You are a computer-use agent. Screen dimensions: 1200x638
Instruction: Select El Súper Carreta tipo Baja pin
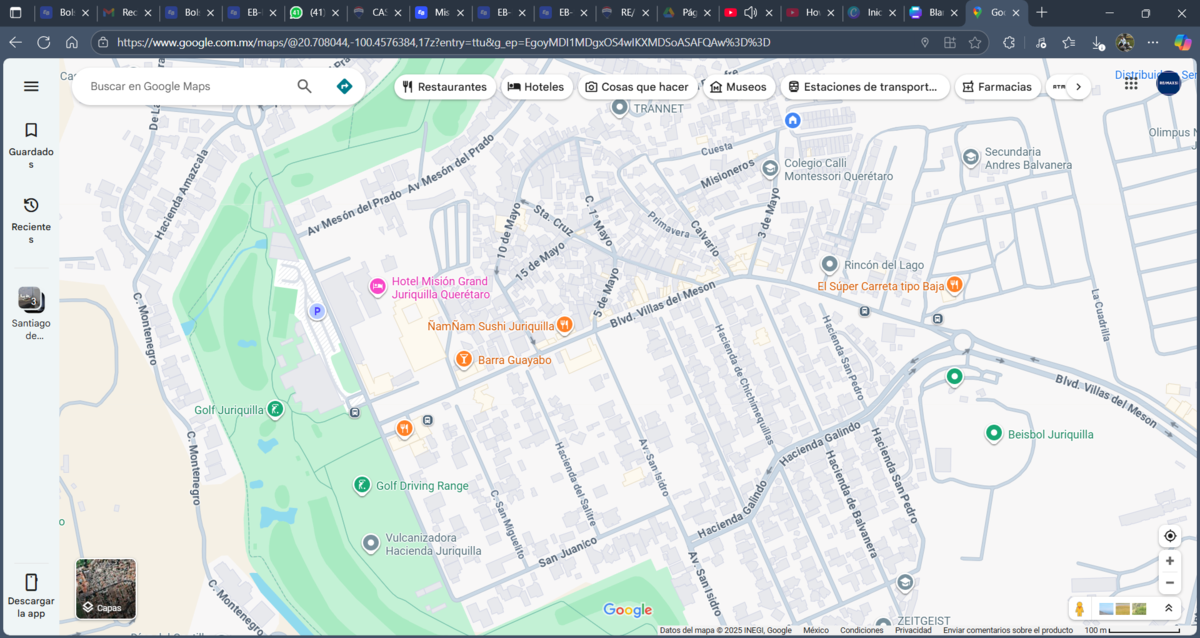[954, 285]
